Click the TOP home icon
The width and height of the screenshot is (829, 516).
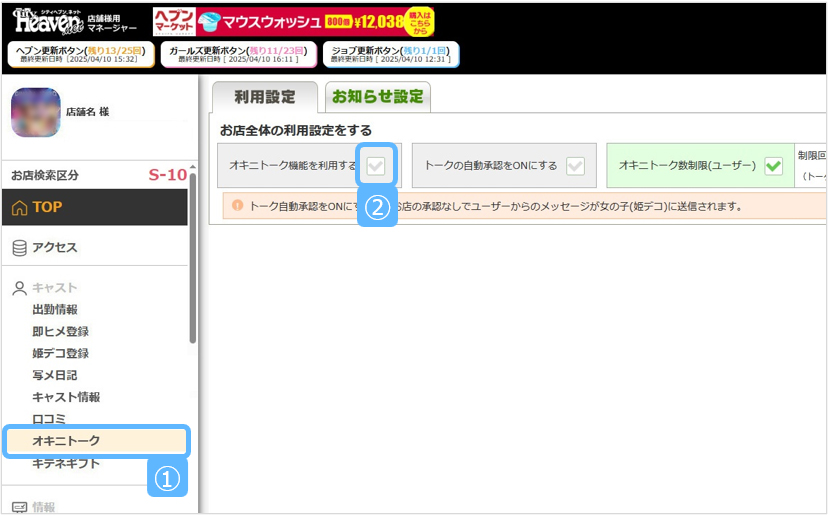[19, 208]
